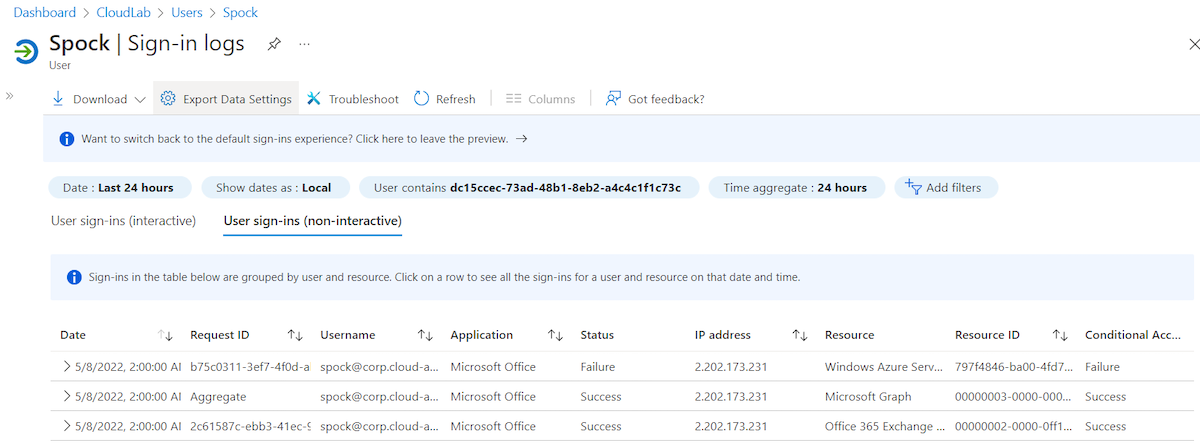Click the arrow after leave the preview
Viewport: 1200px width, 443px height.
pyautogui.click(x=521, y=139)
